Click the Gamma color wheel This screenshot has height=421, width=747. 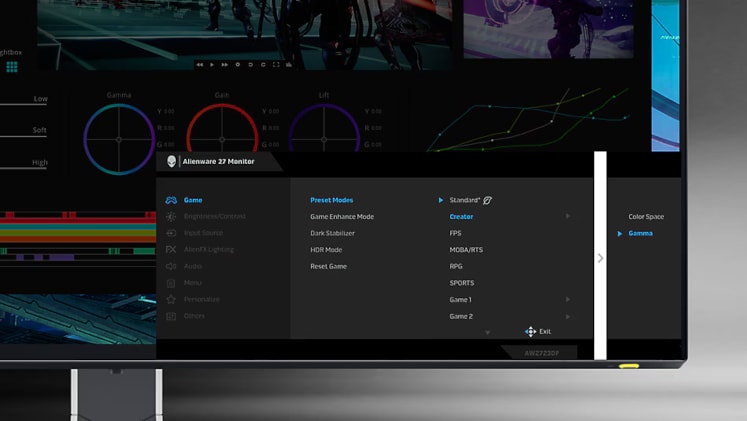(x=119, y=140)
